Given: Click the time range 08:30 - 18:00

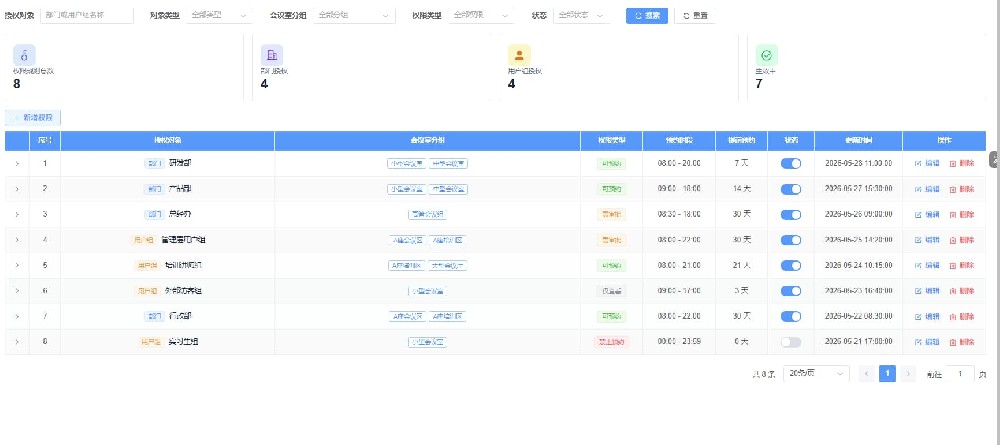Looking at the screenshot, I should 679,214.
